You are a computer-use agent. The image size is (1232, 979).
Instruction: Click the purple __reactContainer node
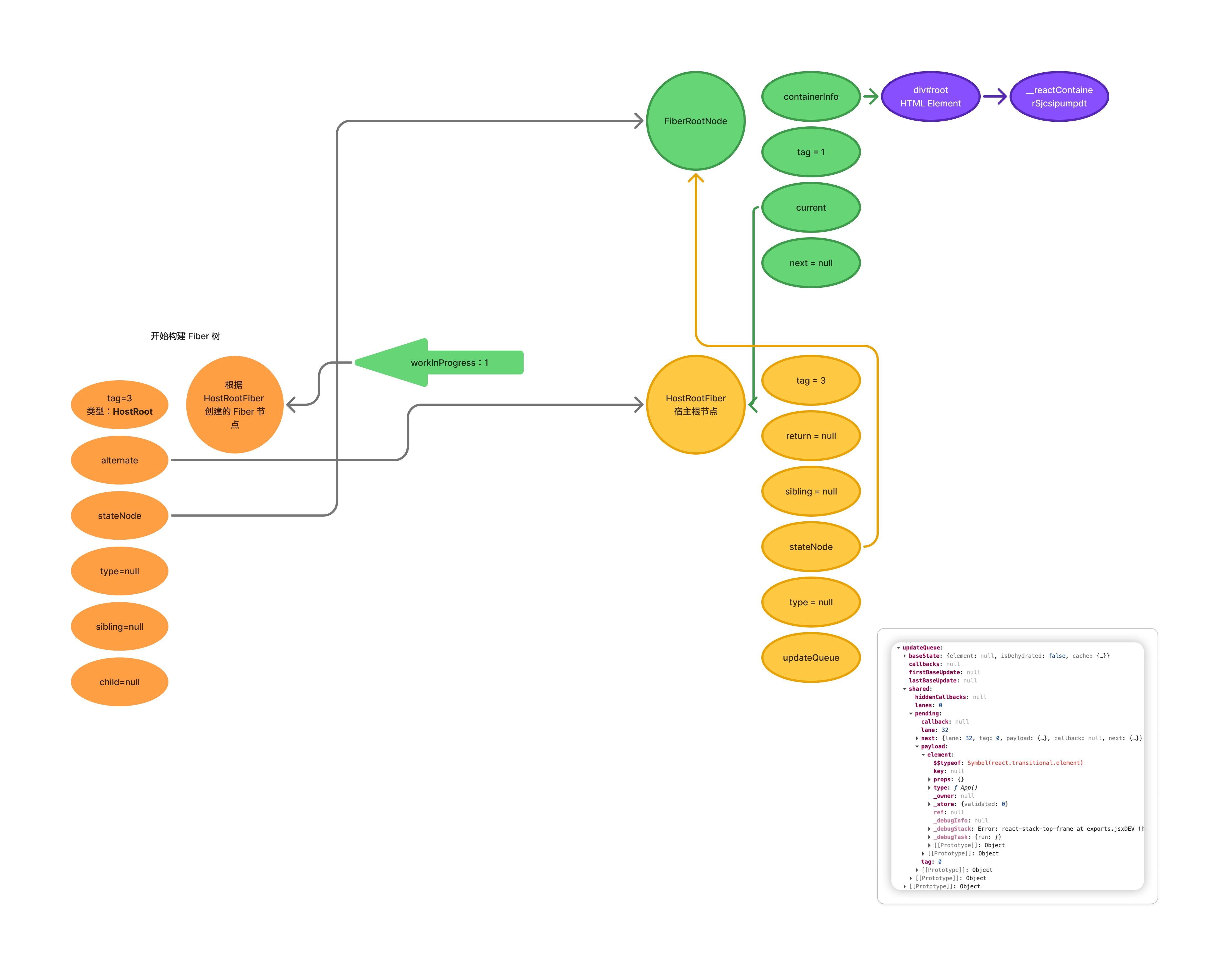click(x=1058, y=97)
